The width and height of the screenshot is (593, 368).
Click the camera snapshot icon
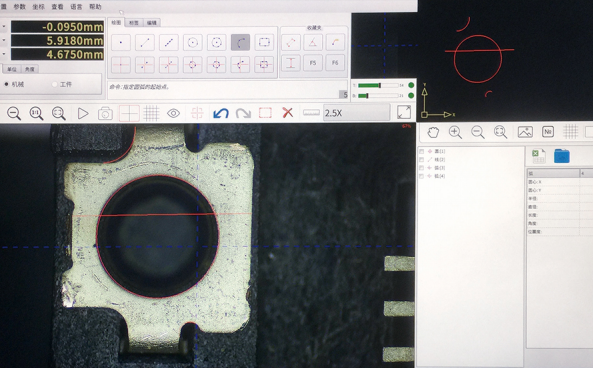(x=106, y=113)
